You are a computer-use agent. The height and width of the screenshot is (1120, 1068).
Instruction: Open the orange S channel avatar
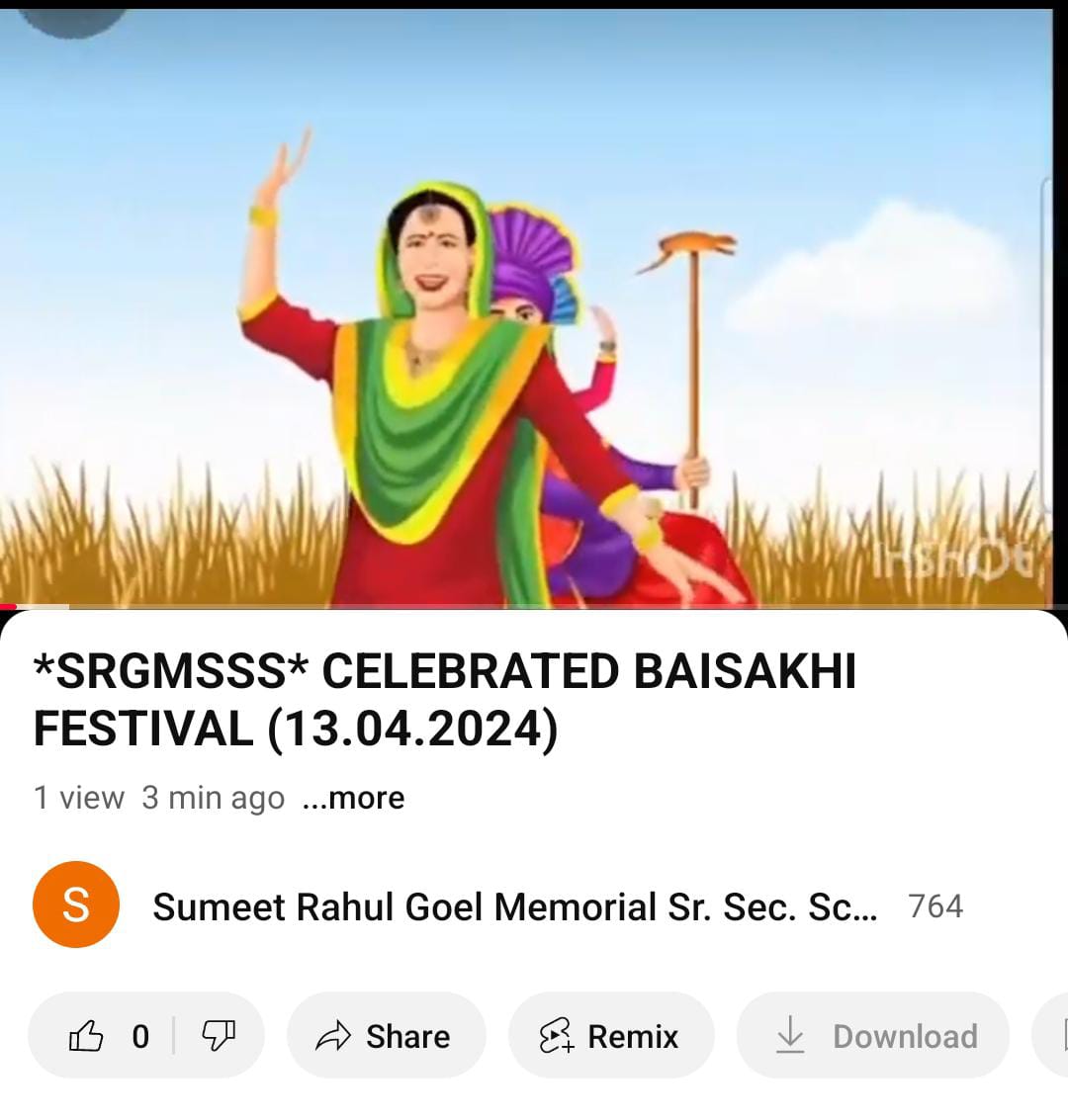[x=76, y=905]
